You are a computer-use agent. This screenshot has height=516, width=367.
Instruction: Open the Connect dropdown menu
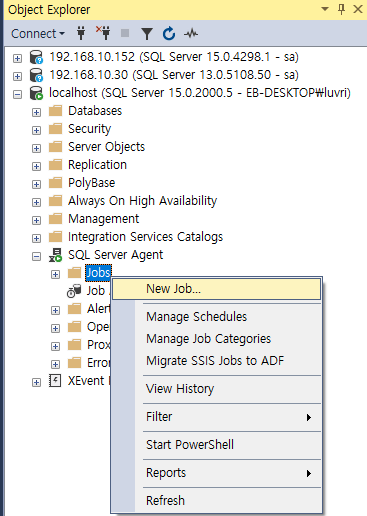38,34
